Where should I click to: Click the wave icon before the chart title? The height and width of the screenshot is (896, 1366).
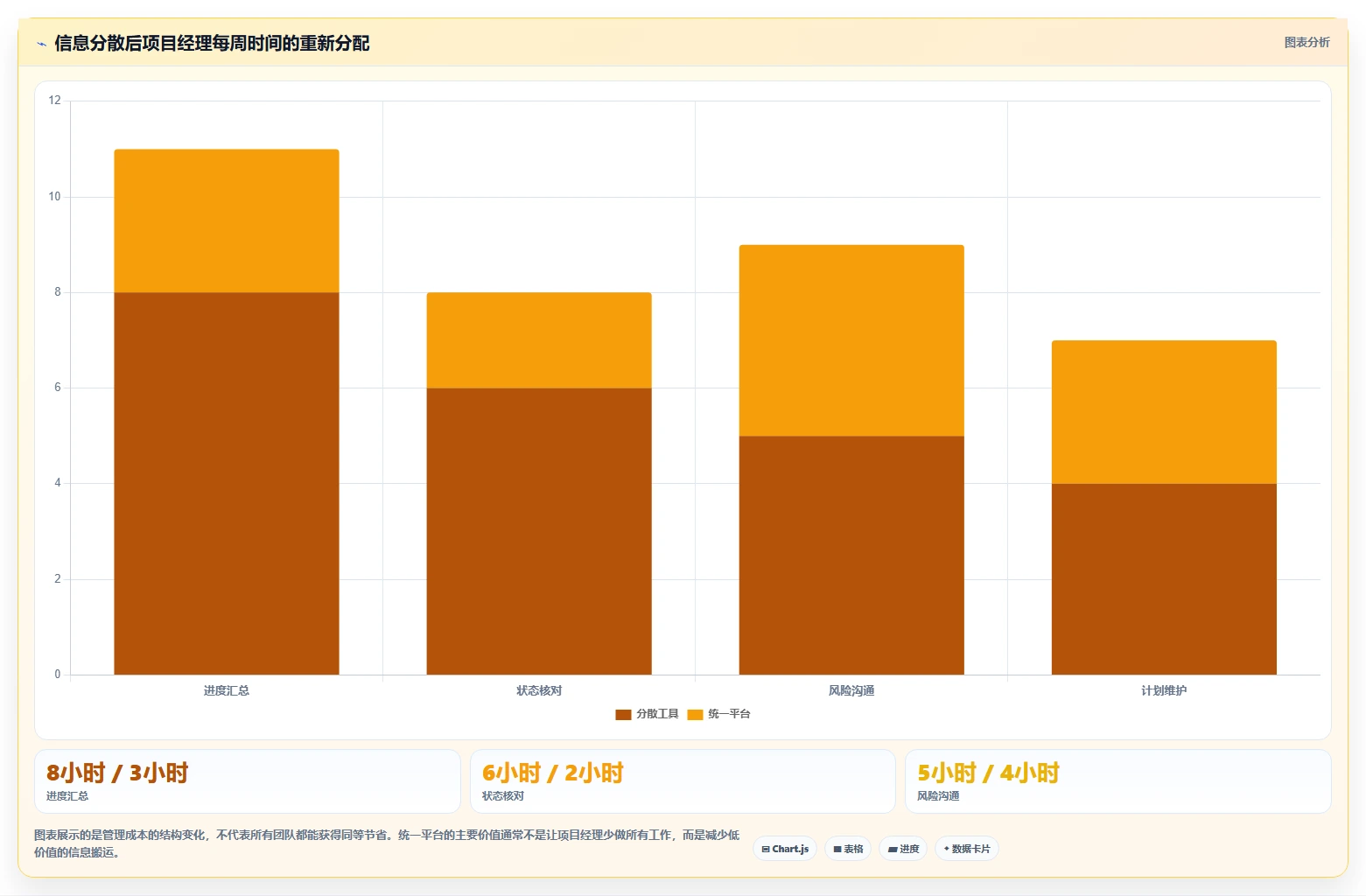[41, 44]
